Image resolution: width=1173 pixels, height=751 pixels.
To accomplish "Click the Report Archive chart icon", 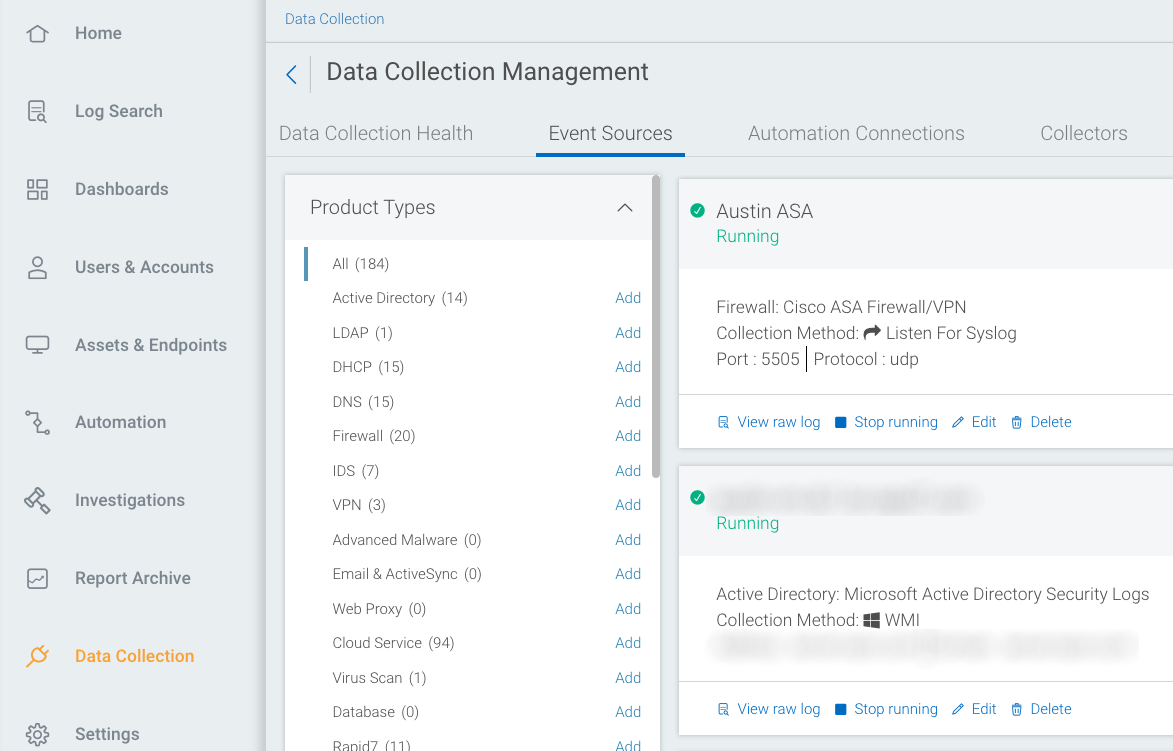I will point(37,578).
